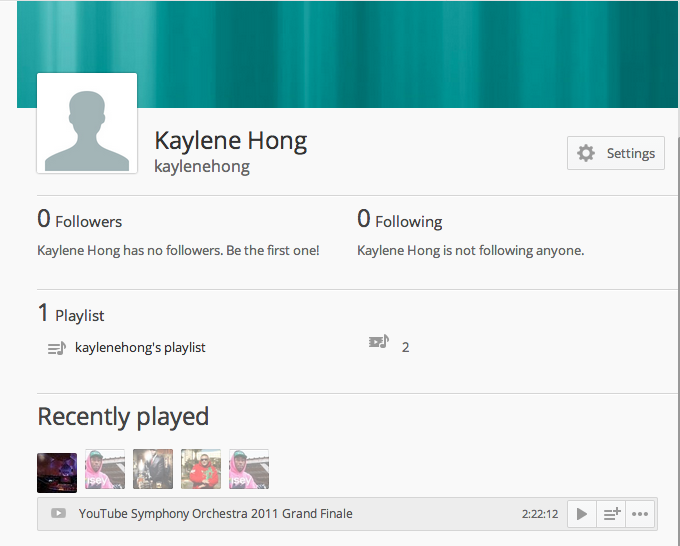Click the 0 Followers heading
Image resolution: width=680 pixels, height=546 pixels.
pos(80,219)
